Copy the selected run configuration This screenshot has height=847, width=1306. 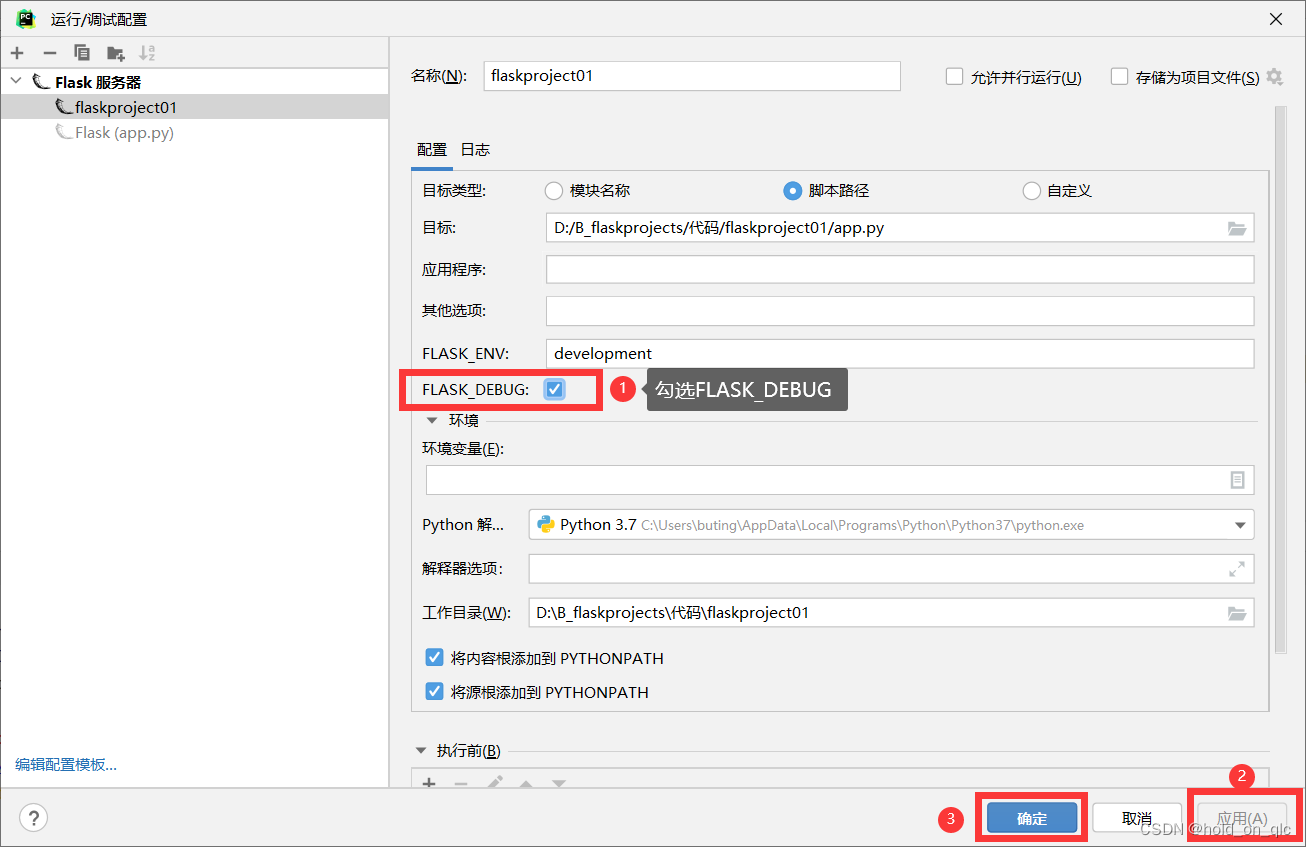(82, 53)
